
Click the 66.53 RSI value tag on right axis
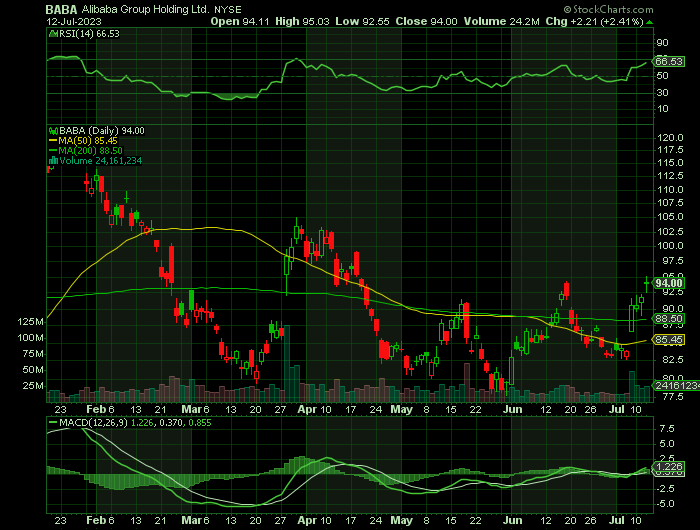[x=669, y=62]
